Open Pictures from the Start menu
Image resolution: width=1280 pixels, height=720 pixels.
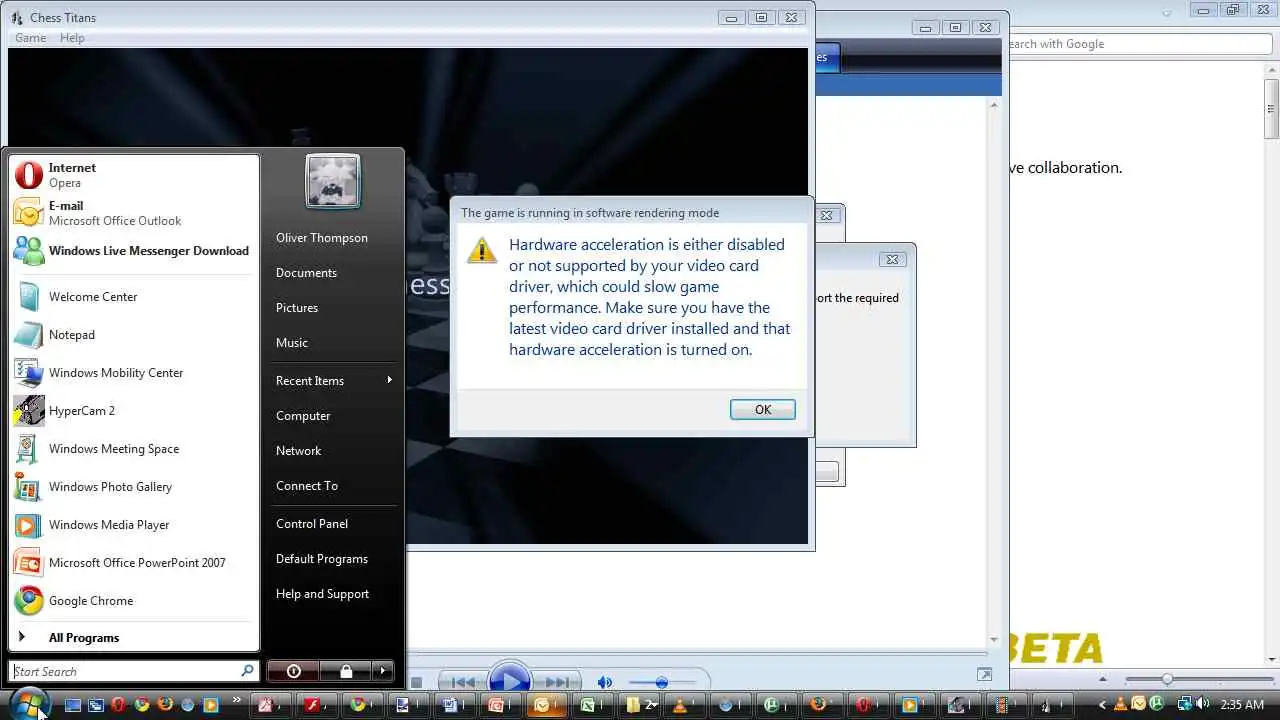click(297, 308)
